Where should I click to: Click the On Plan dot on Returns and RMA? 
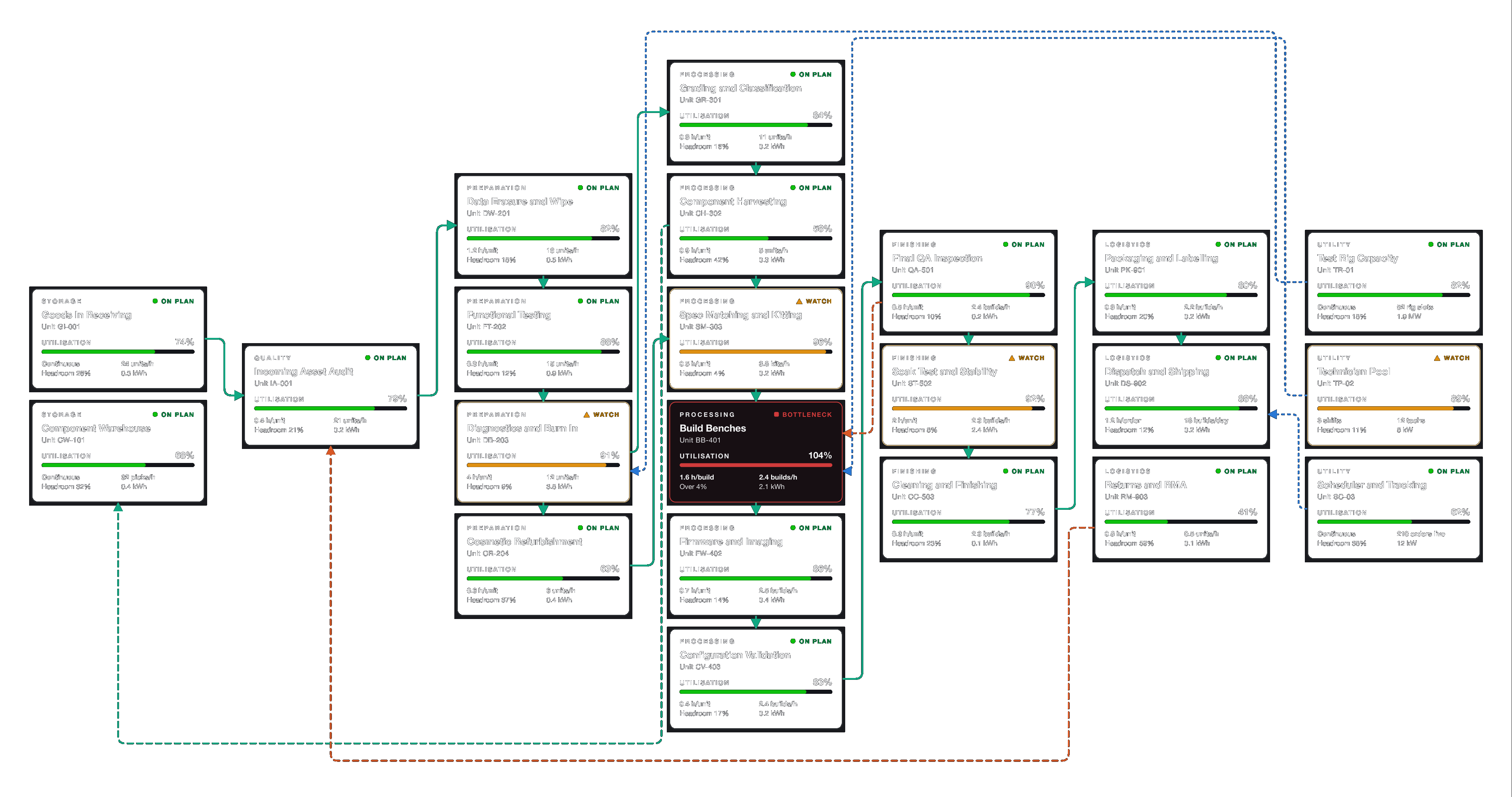(x=1218, y=471)
